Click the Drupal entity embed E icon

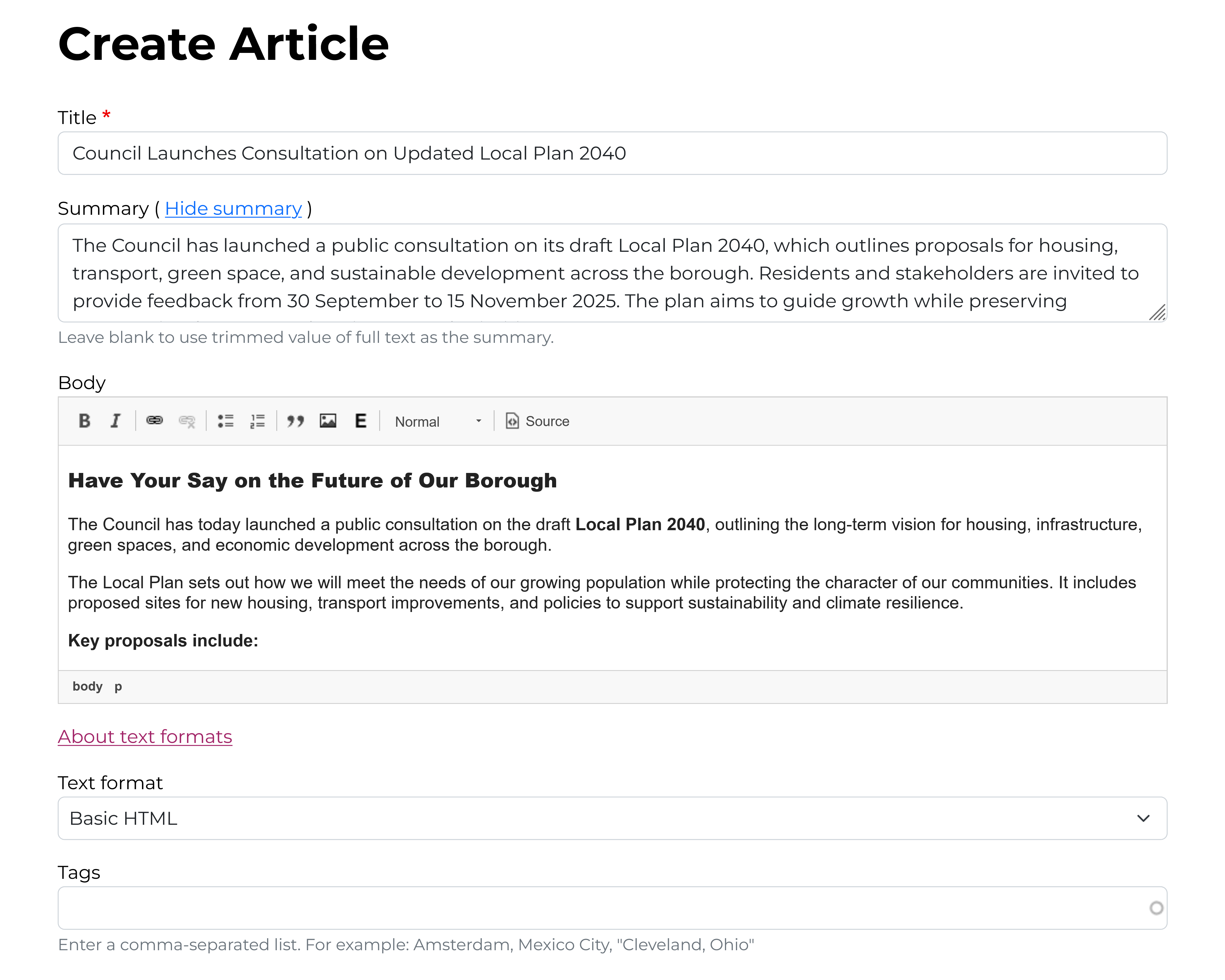pyautogui.click(x=360, y=421)
